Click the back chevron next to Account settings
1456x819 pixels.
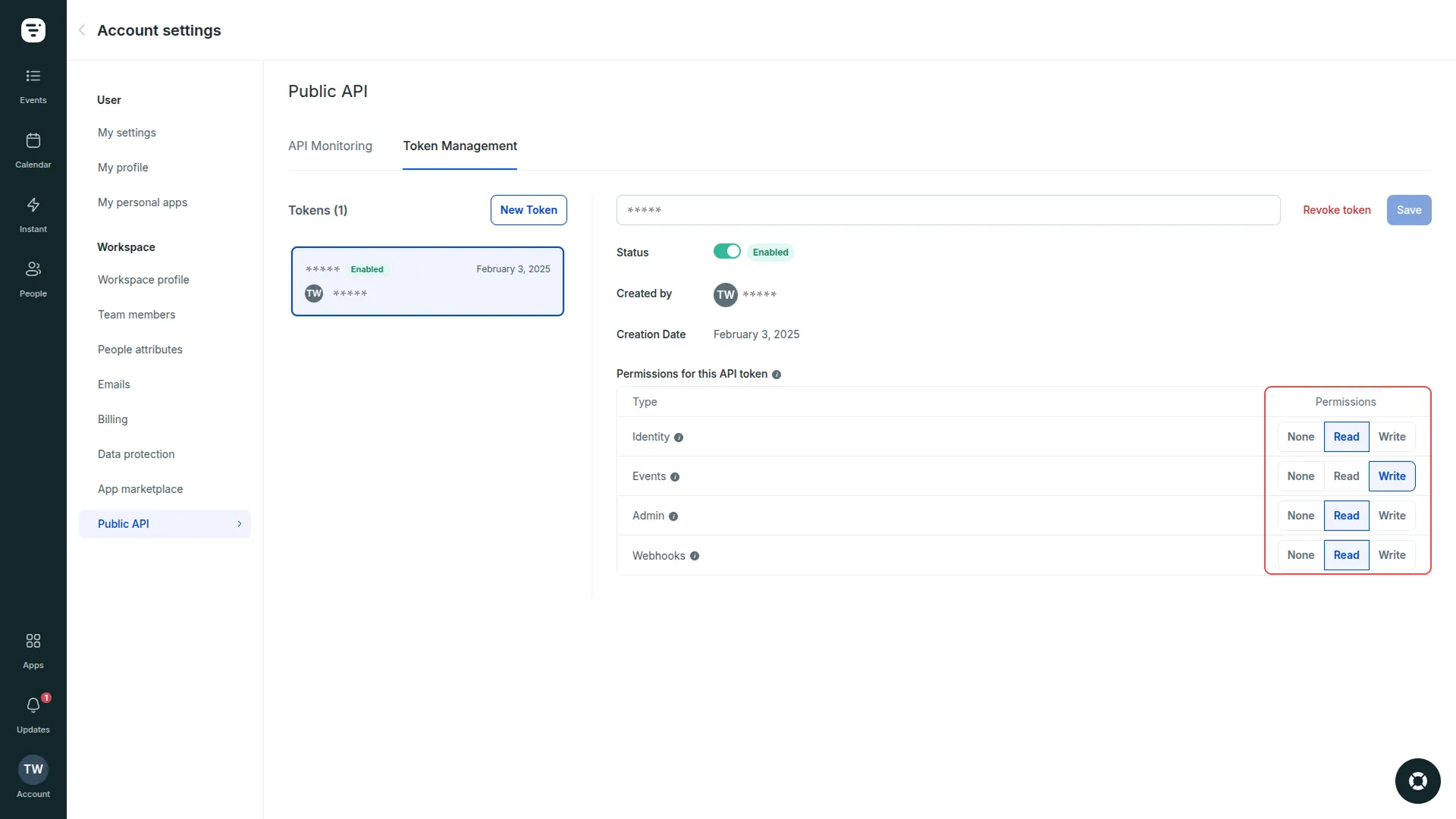(x=81, y=30)
